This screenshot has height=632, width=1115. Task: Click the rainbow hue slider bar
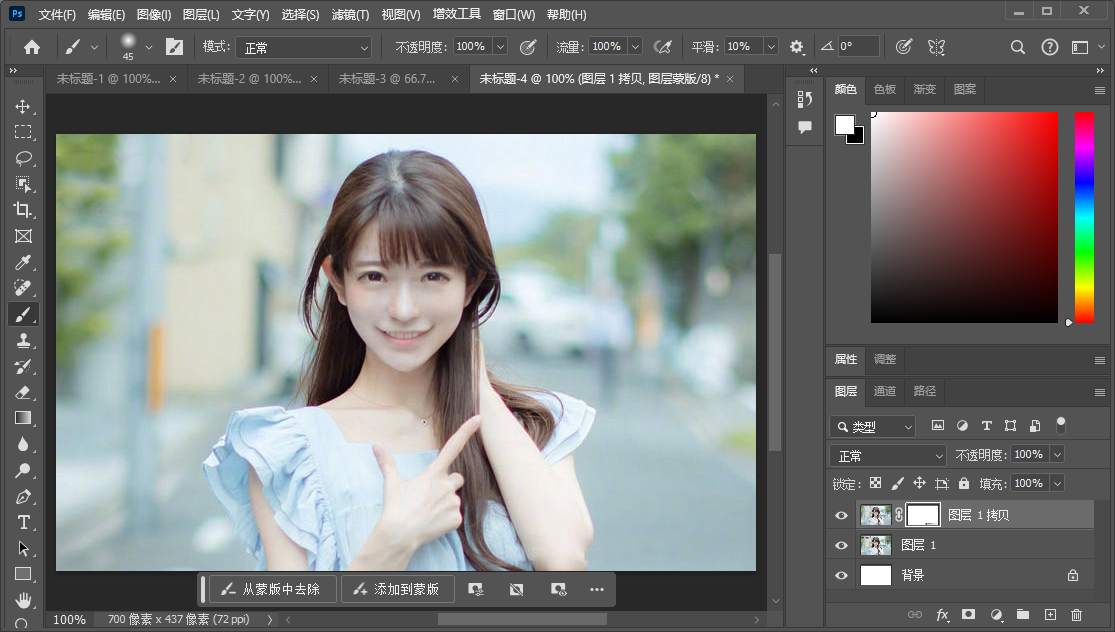[1084, 217]
